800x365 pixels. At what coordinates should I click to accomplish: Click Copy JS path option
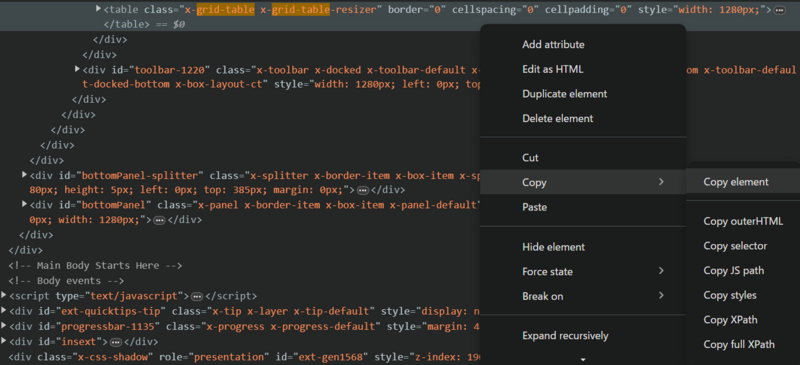click(734, 271)
